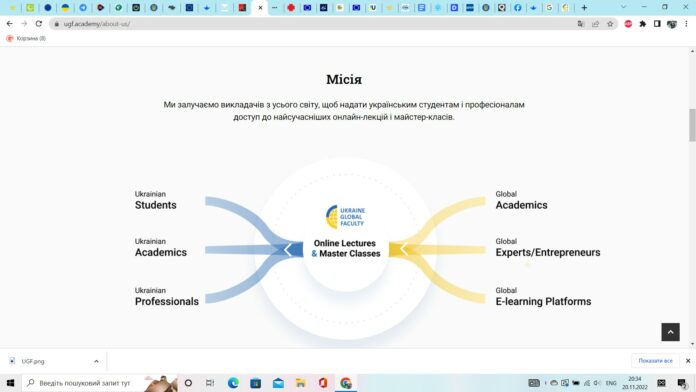The image size is (696, 392).
Task: Click the Місія heading
Action: point(344,79)
